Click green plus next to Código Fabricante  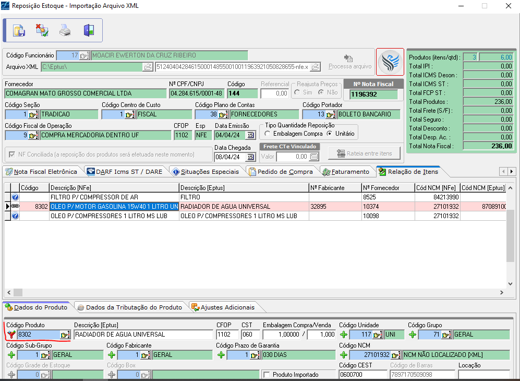point(112,355)
